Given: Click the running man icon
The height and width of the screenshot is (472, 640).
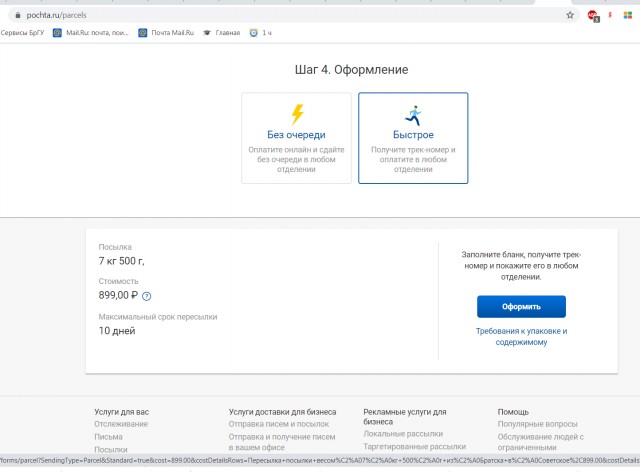Looking at the screenshot, I should (x=413, y=115).
